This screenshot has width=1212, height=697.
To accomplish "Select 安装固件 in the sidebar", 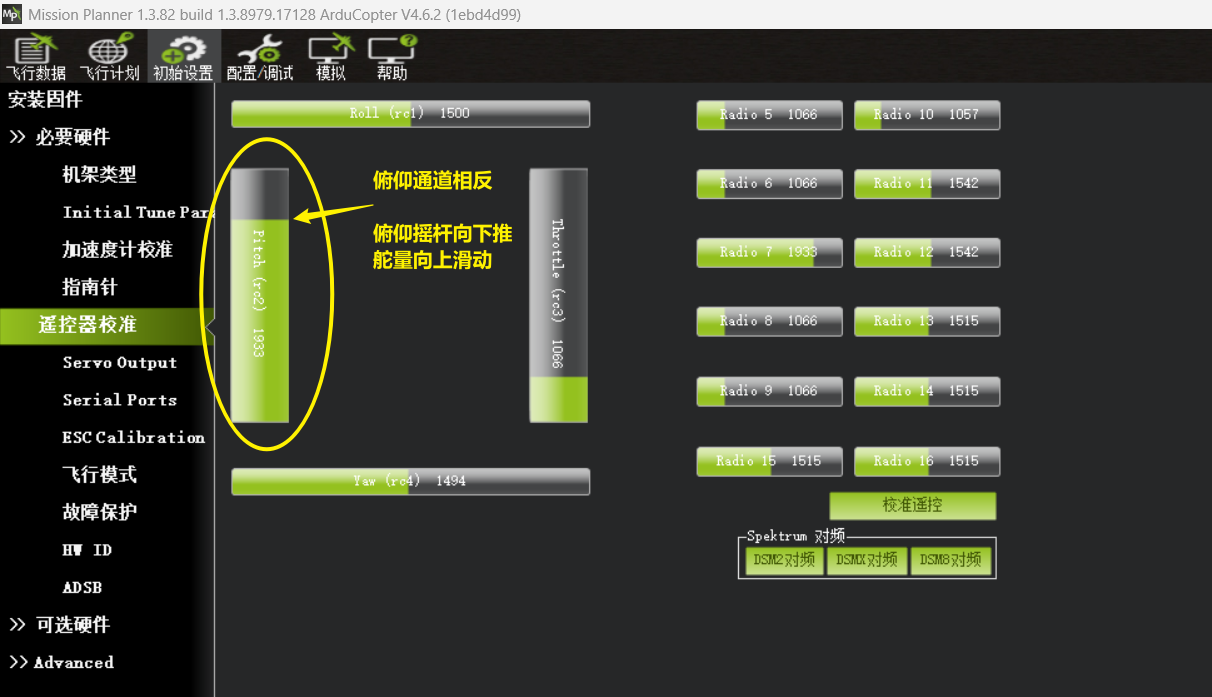I will point(46,100).
